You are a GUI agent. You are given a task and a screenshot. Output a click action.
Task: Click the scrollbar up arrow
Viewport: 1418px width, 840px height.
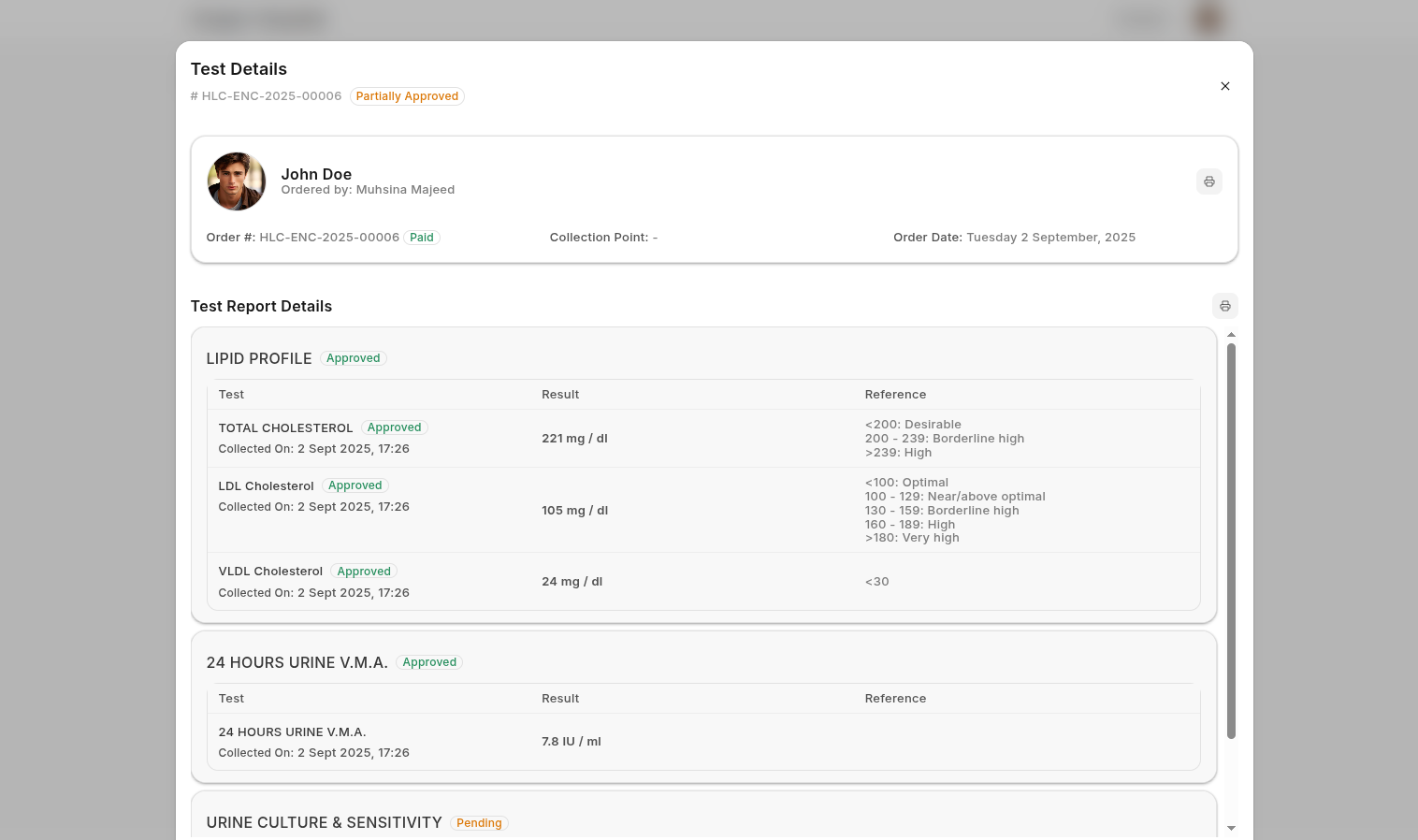1231,335
